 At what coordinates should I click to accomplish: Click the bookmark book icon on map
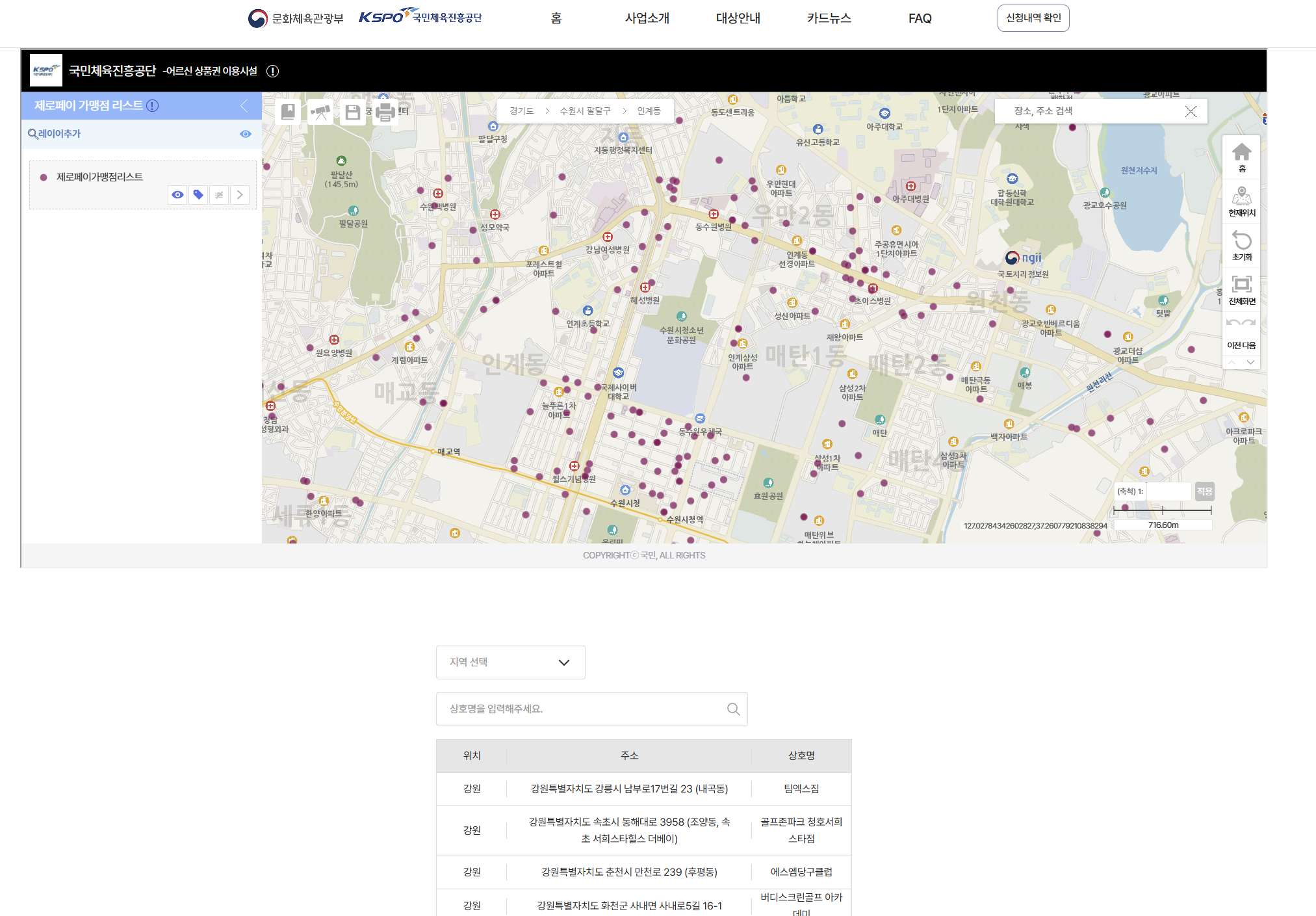tap(288, 112)
